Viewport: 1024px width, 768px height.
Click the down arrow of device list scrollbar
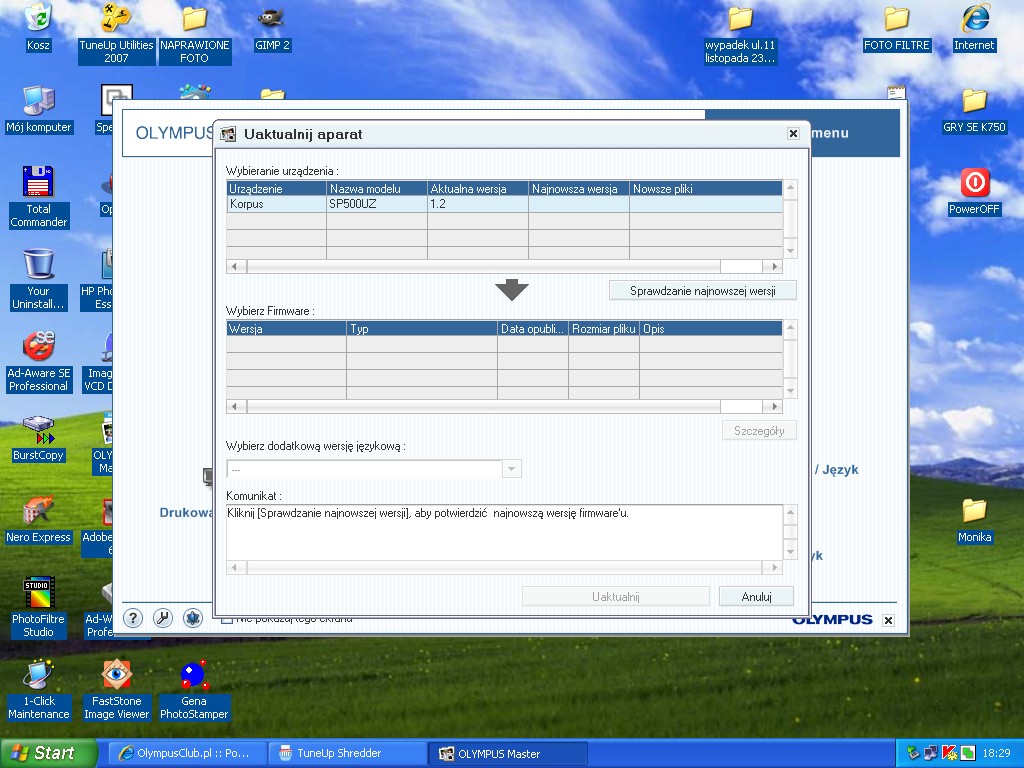click(790, 251)
